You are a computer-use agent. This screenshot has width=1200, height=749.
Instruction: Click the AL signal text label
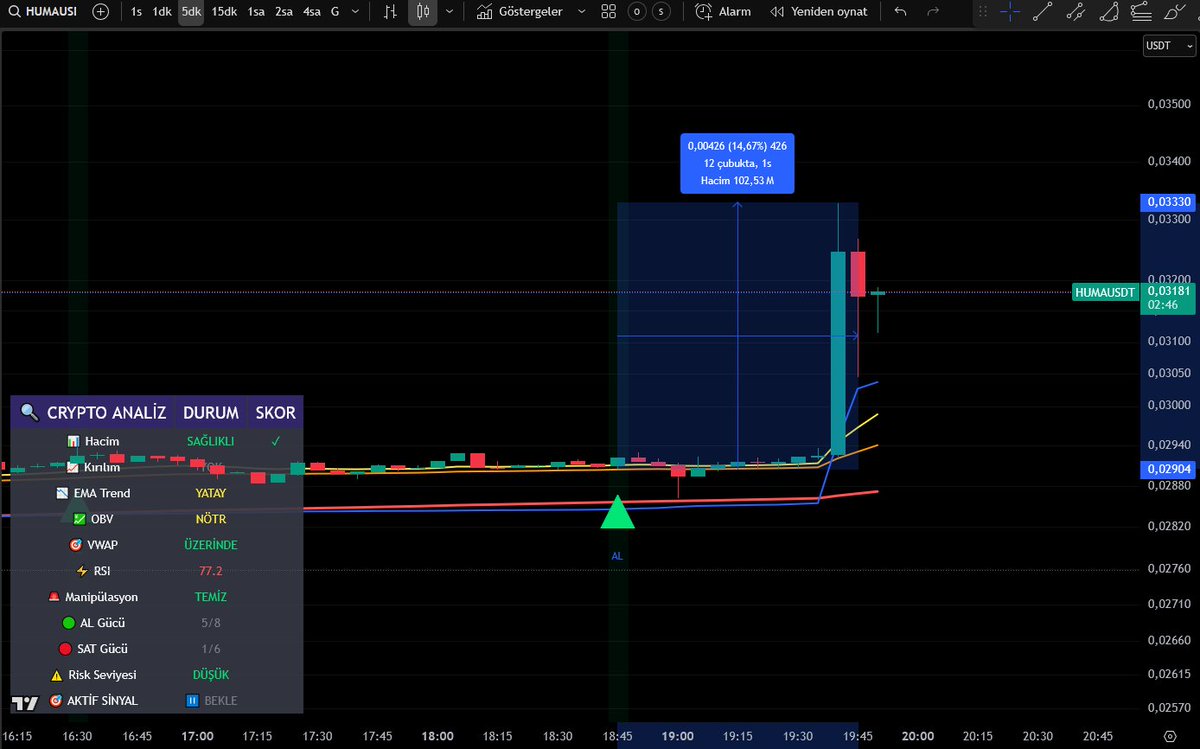617,555
